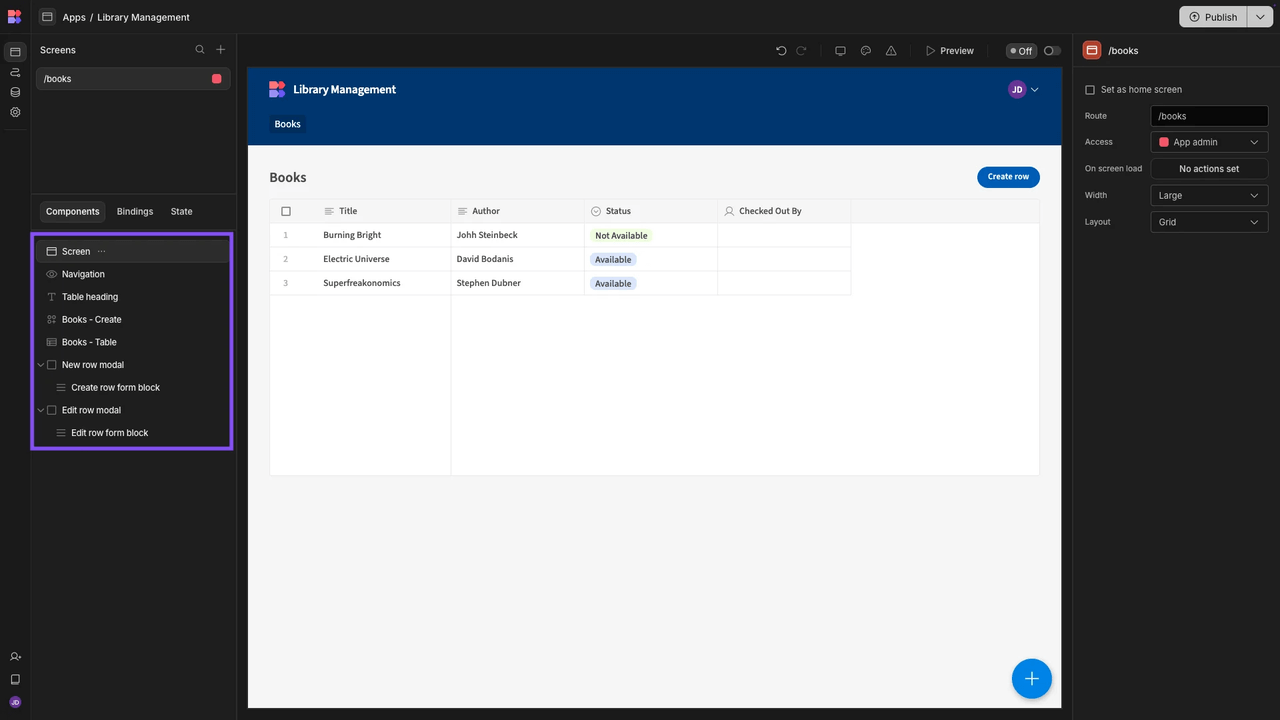Add a new screen with plus icon
Screen dimensions: 1280x720
221,50
